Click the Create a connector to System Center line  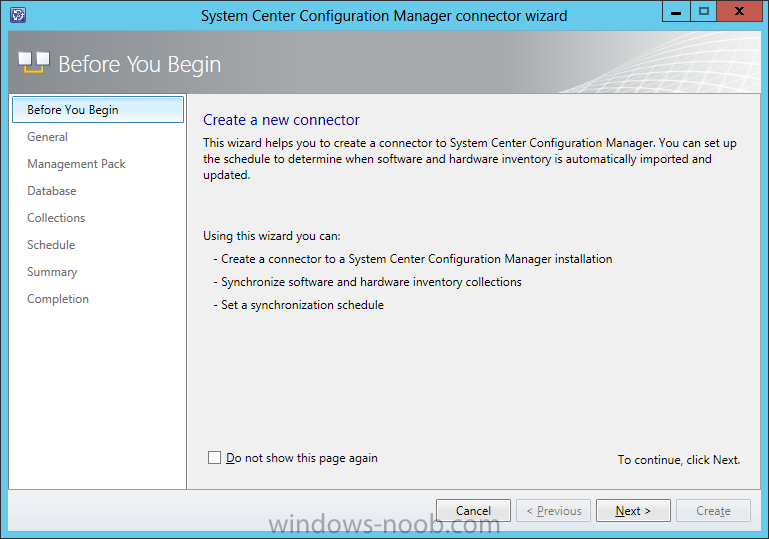pos(412,259)
